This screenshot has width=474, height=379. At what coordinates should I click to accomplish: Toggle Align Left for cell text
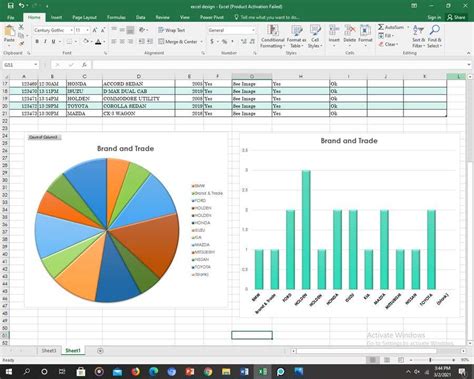pyautogui.click(x=114, y=41)
